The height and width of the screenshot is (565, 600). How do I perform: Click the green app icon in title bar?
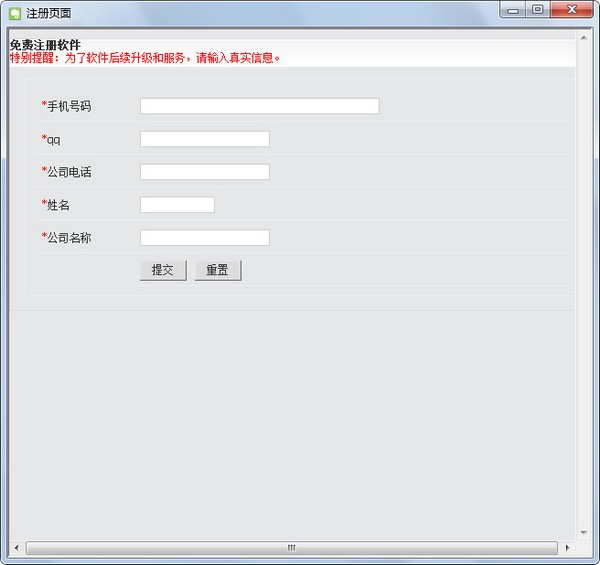(15, 14)
